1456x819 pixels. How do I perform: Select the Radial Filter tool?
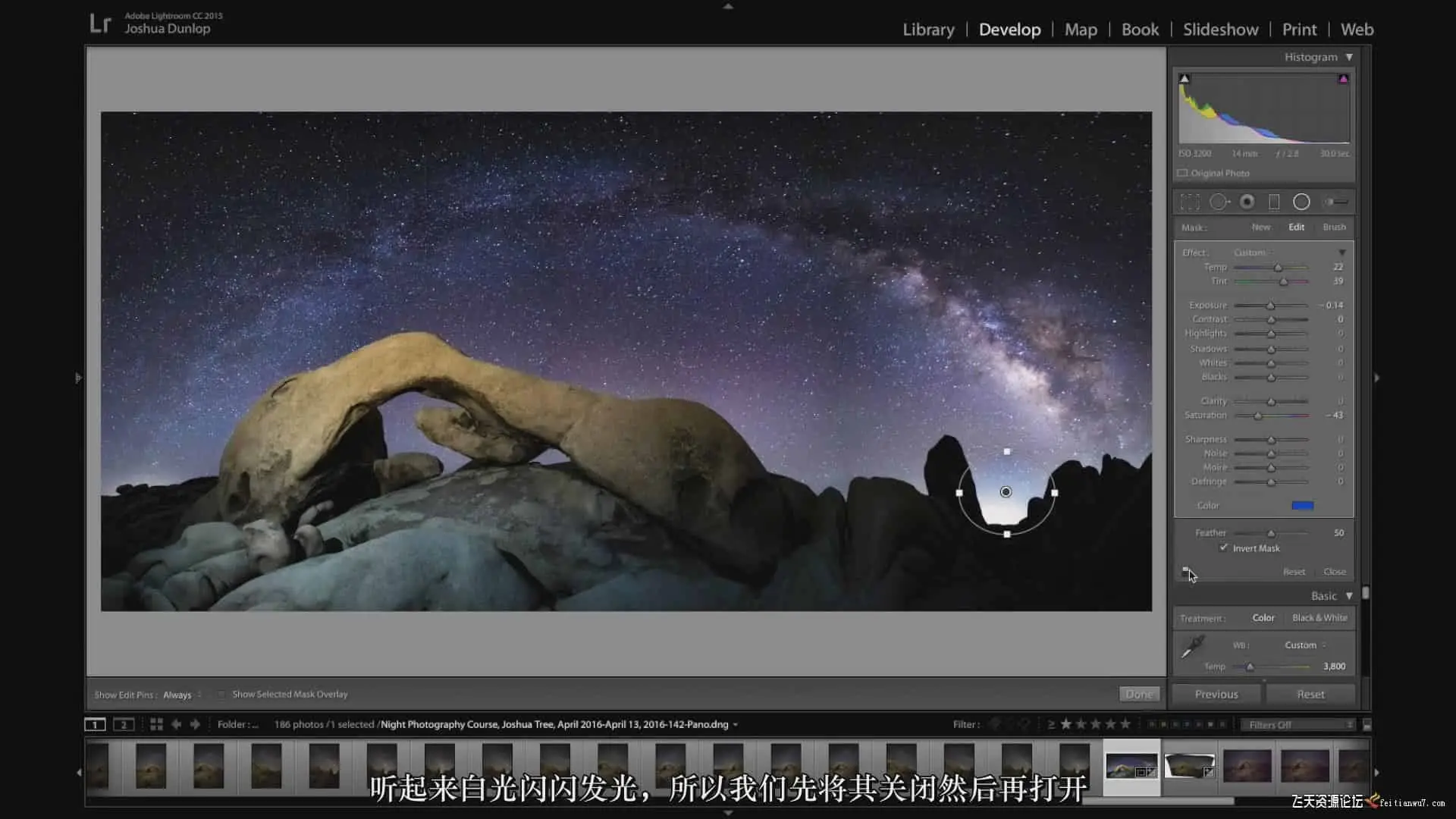[1301, 202]
